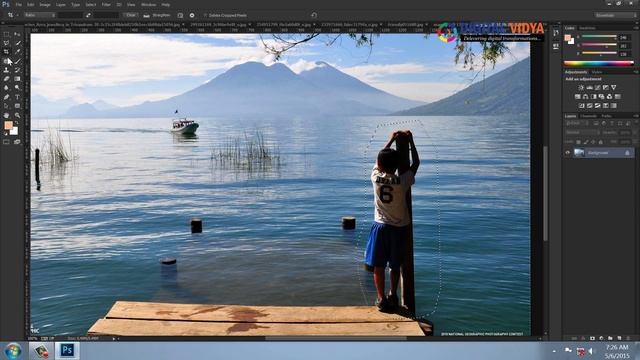
Task: Open the crop overlay options menu
Action: click(x=180, y=15)
